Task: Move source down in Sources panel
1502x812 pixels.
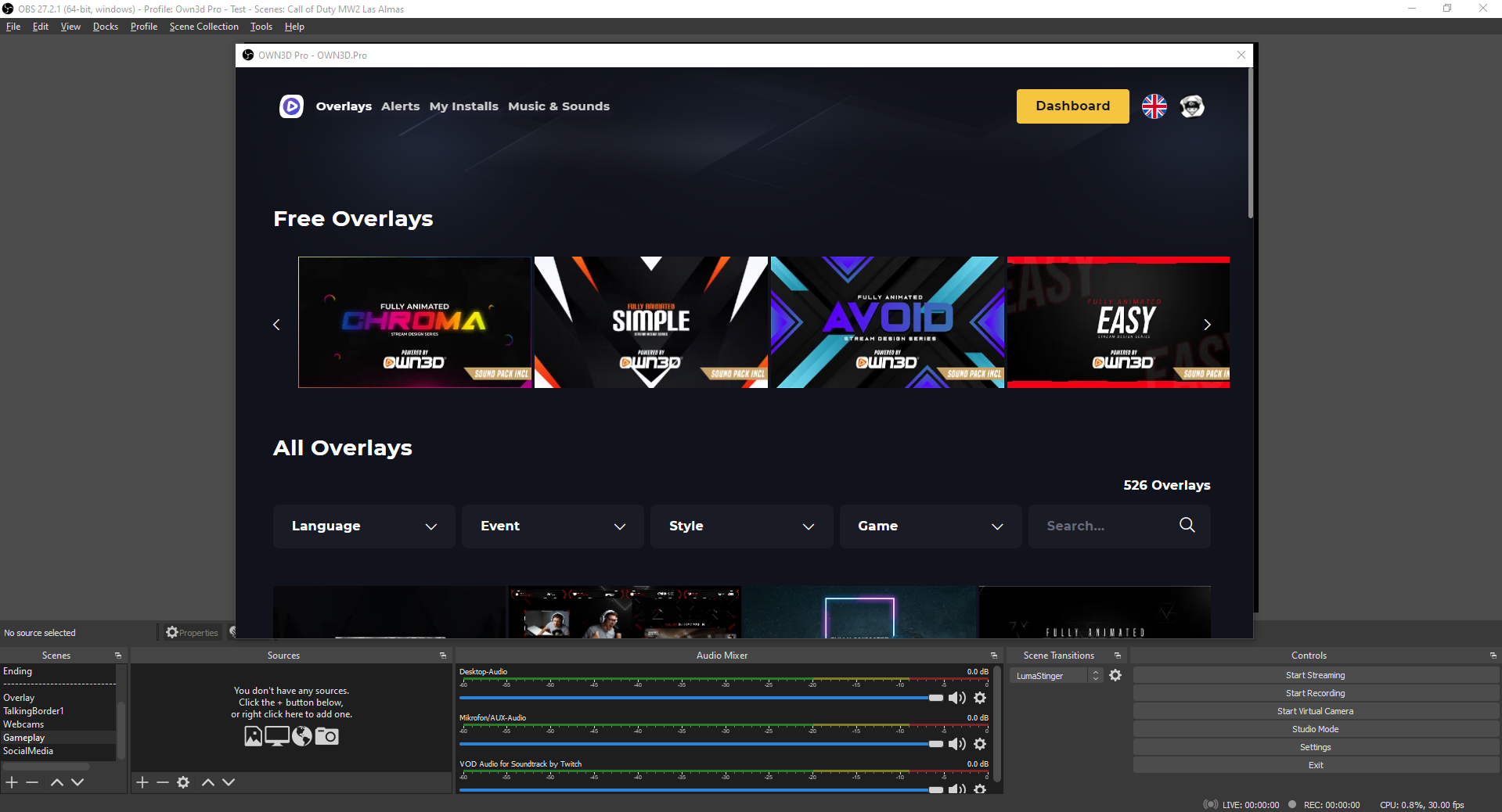Action: (229, 782)
